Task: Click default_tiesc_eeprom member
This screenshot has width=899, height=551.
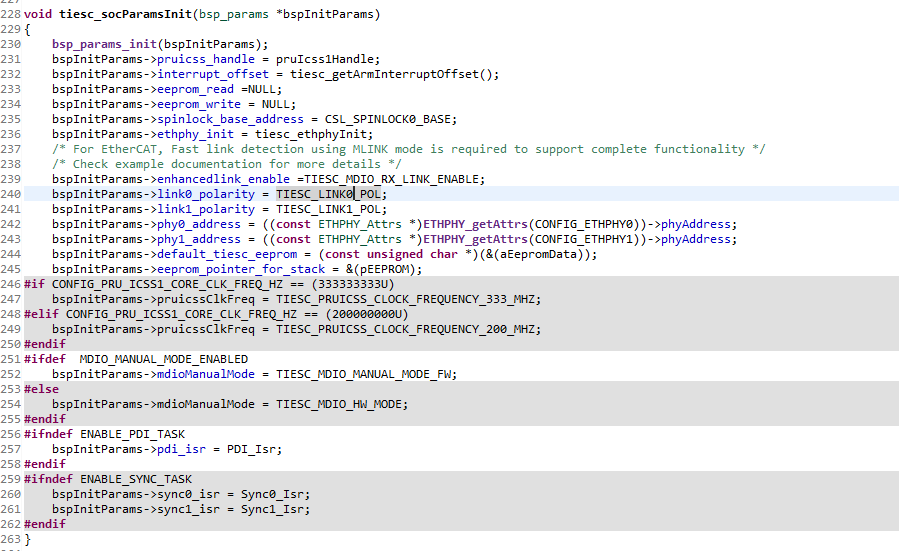Action: coord(227,254)
